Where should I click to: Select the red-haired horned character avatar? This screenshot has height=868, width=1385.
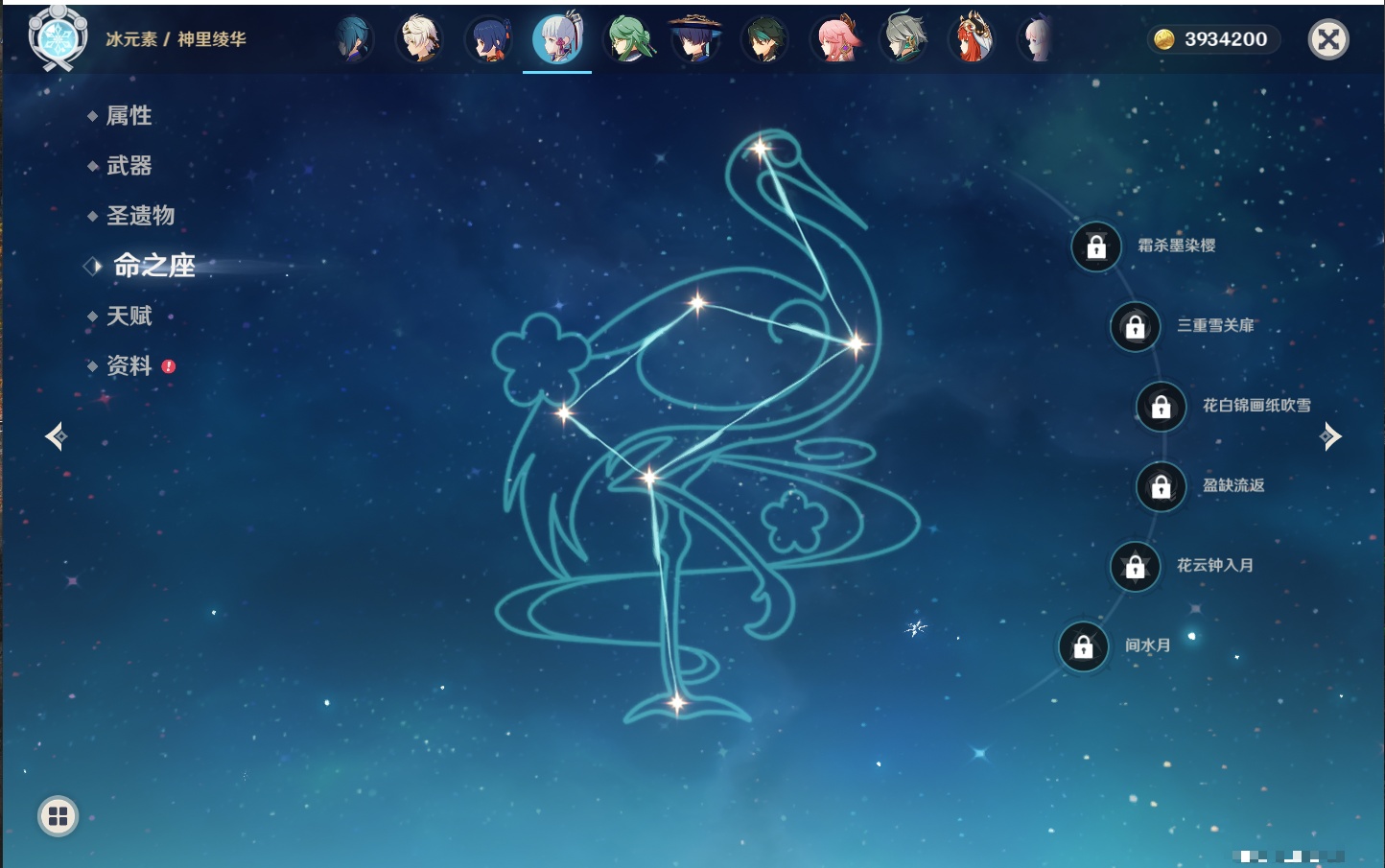point(972,39)
